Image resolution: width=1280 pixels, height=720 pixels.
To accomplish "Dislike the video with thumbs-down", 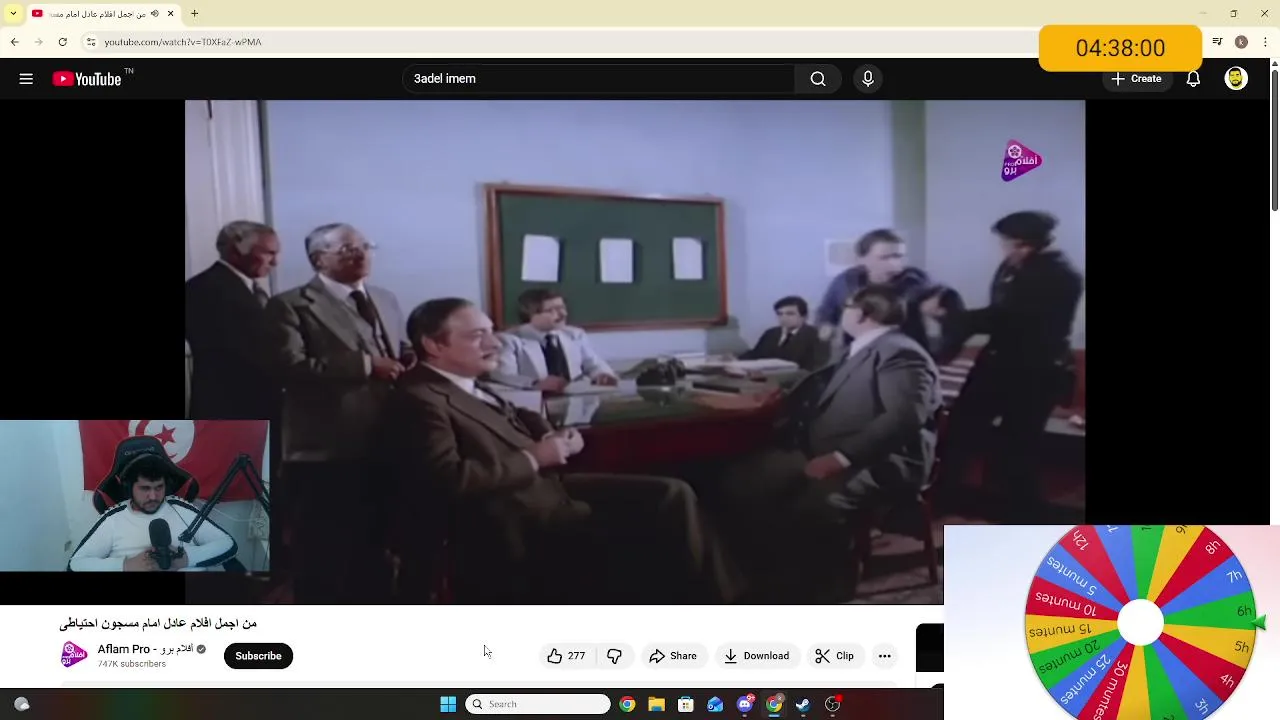I will (614, 656).
